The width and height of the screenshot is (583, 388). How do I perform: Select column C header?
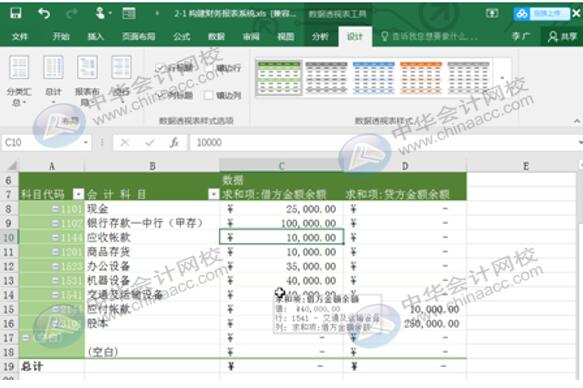click(281, 166)
